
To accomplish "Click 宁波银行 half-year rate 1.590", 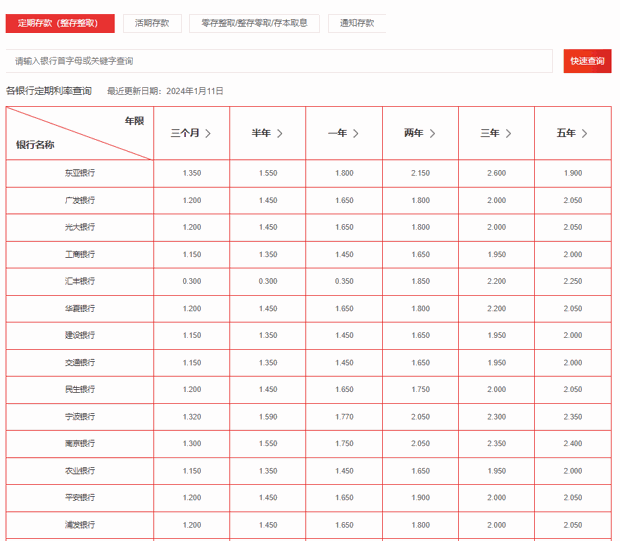I will [x=268, y=417].
